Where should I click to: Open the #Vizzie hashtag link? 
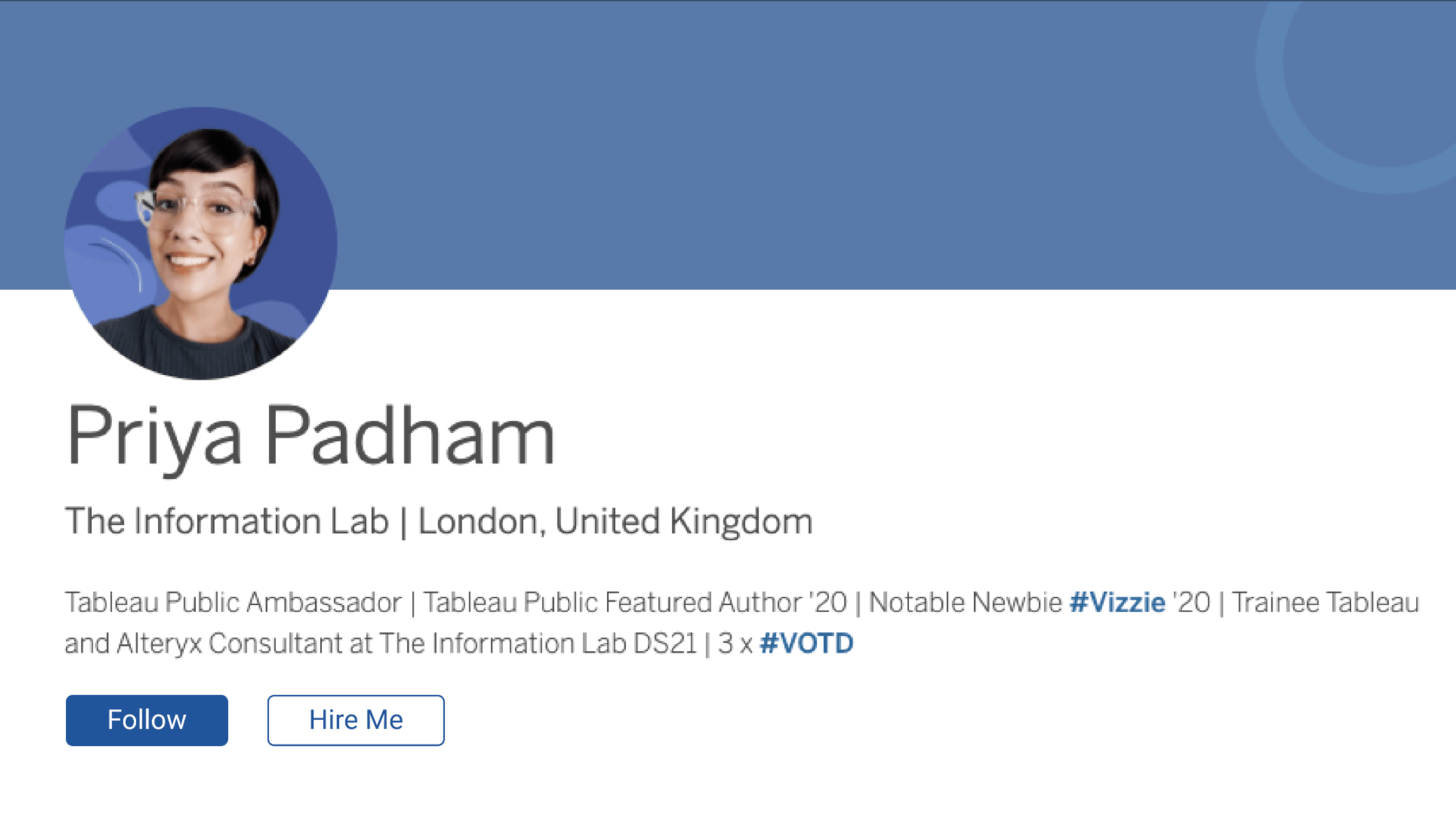[1117, 603]
